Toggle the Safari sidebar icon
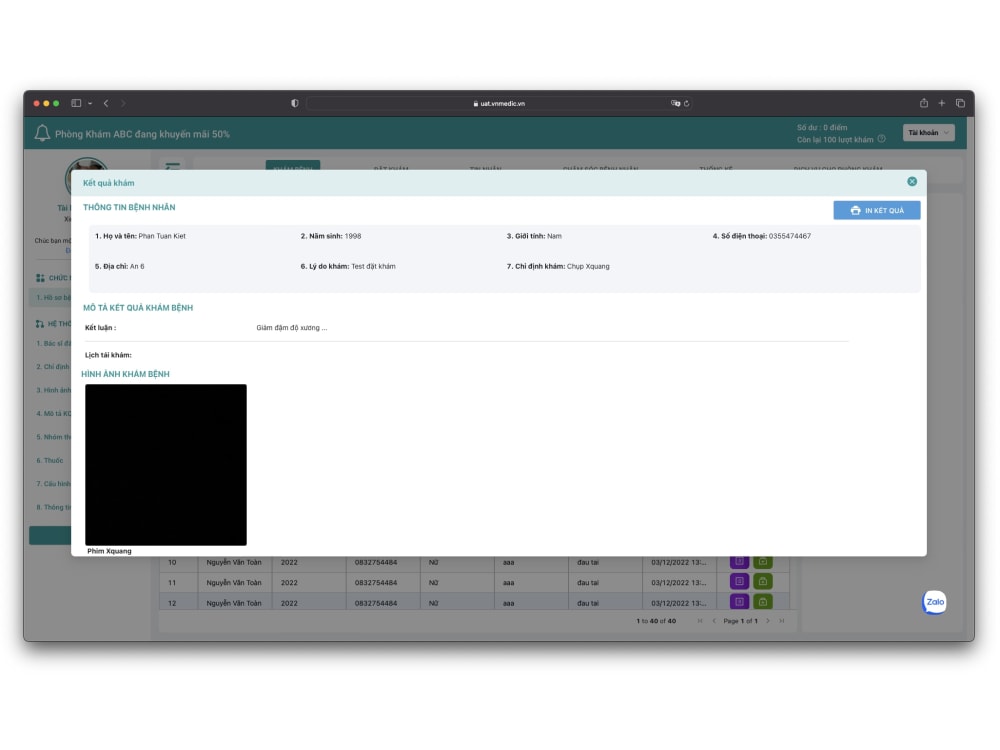The width and height of the screenshot is (1000, 750). (76, 103)
